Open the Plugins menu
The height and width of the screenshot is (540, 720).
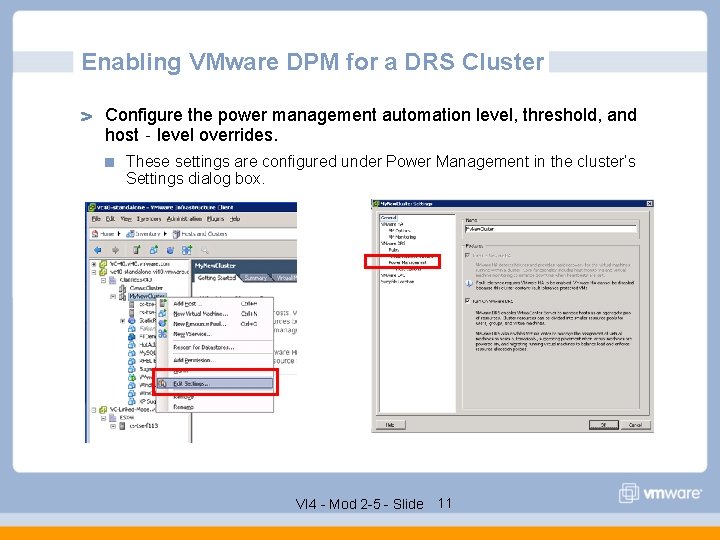pos(215,219)
